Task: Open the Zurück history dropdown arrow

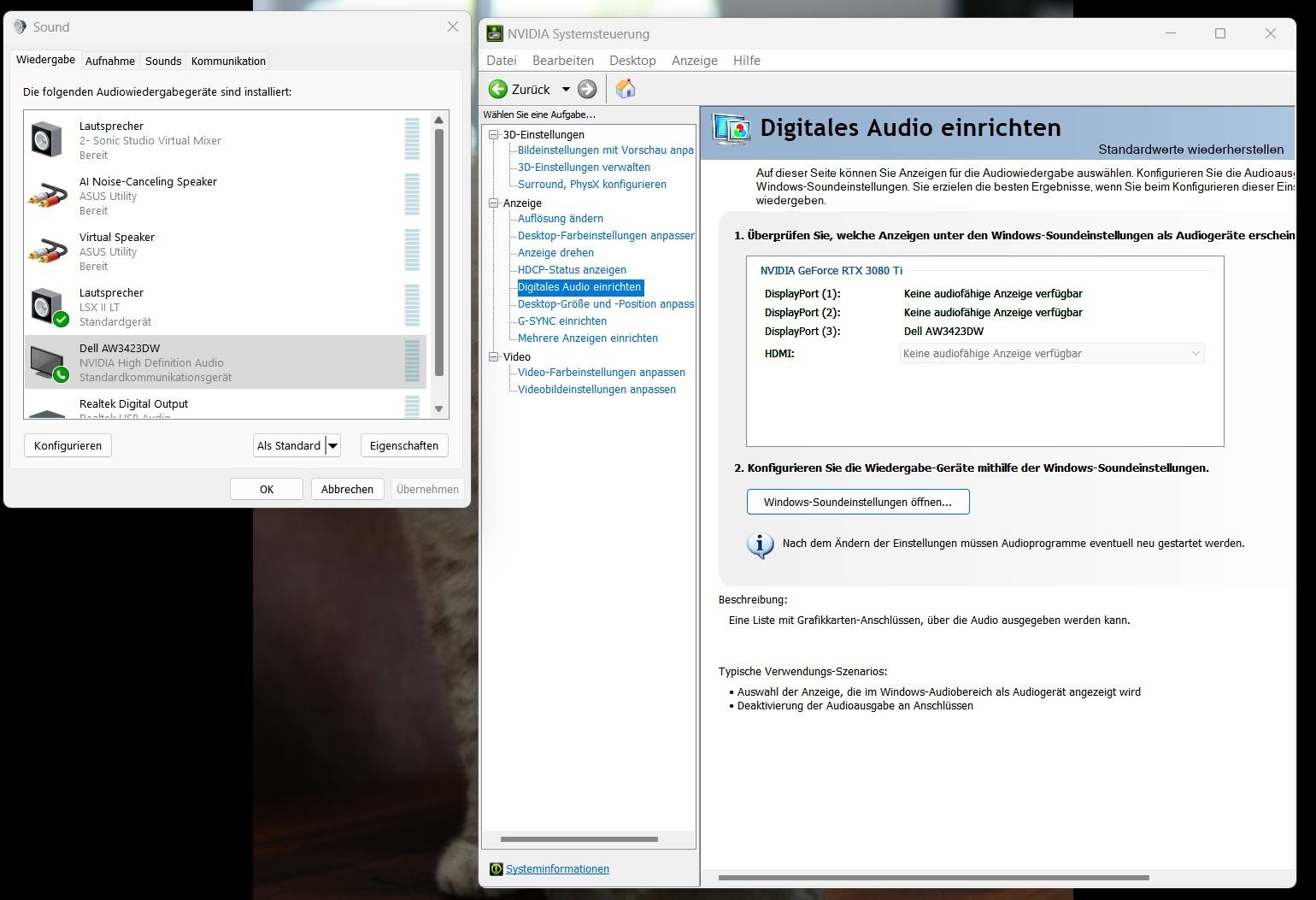Action: (x=566, y=89)
